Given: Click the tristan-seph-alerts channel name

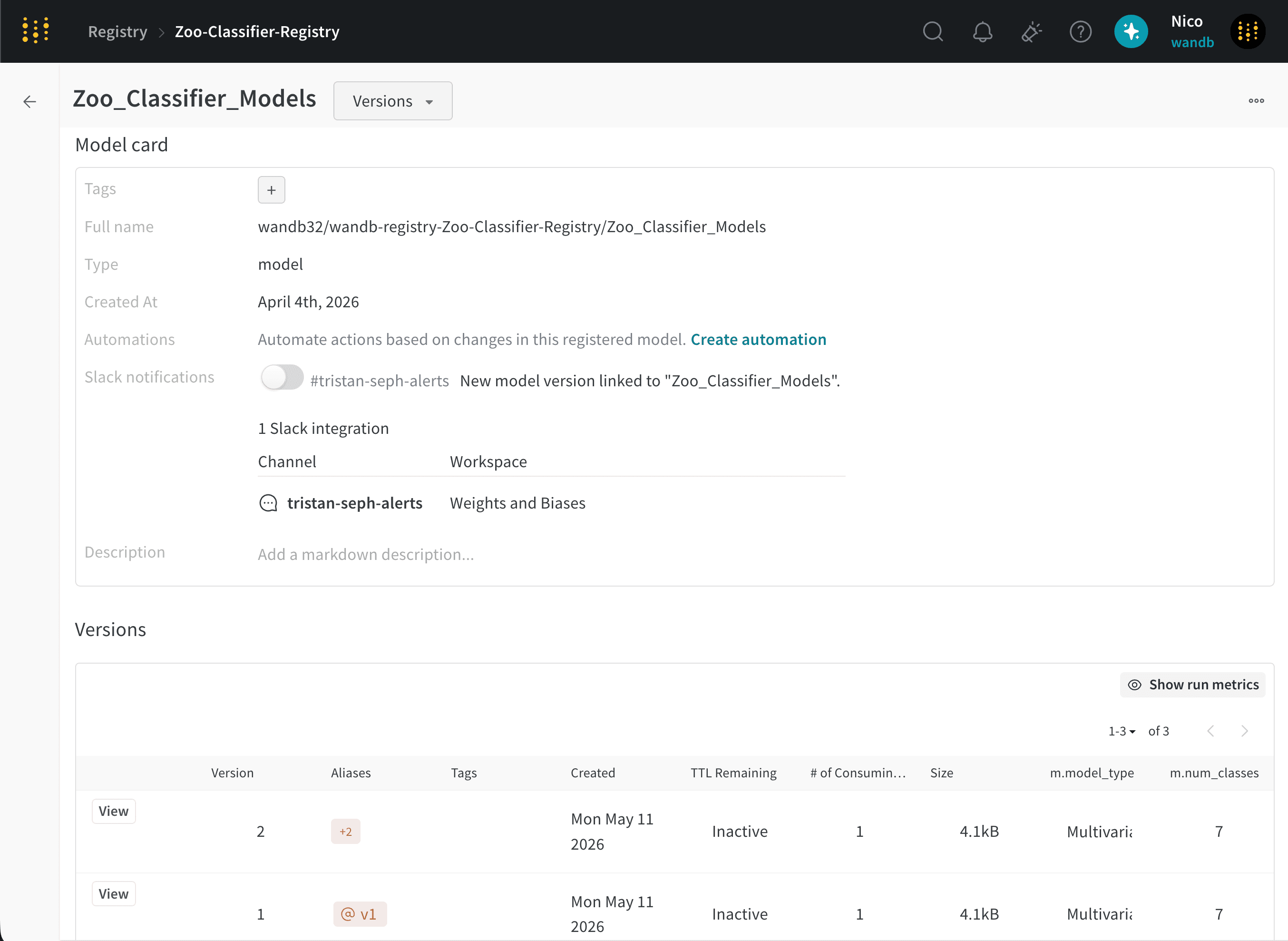Looking at the screenshot, I should pos(355,503).
